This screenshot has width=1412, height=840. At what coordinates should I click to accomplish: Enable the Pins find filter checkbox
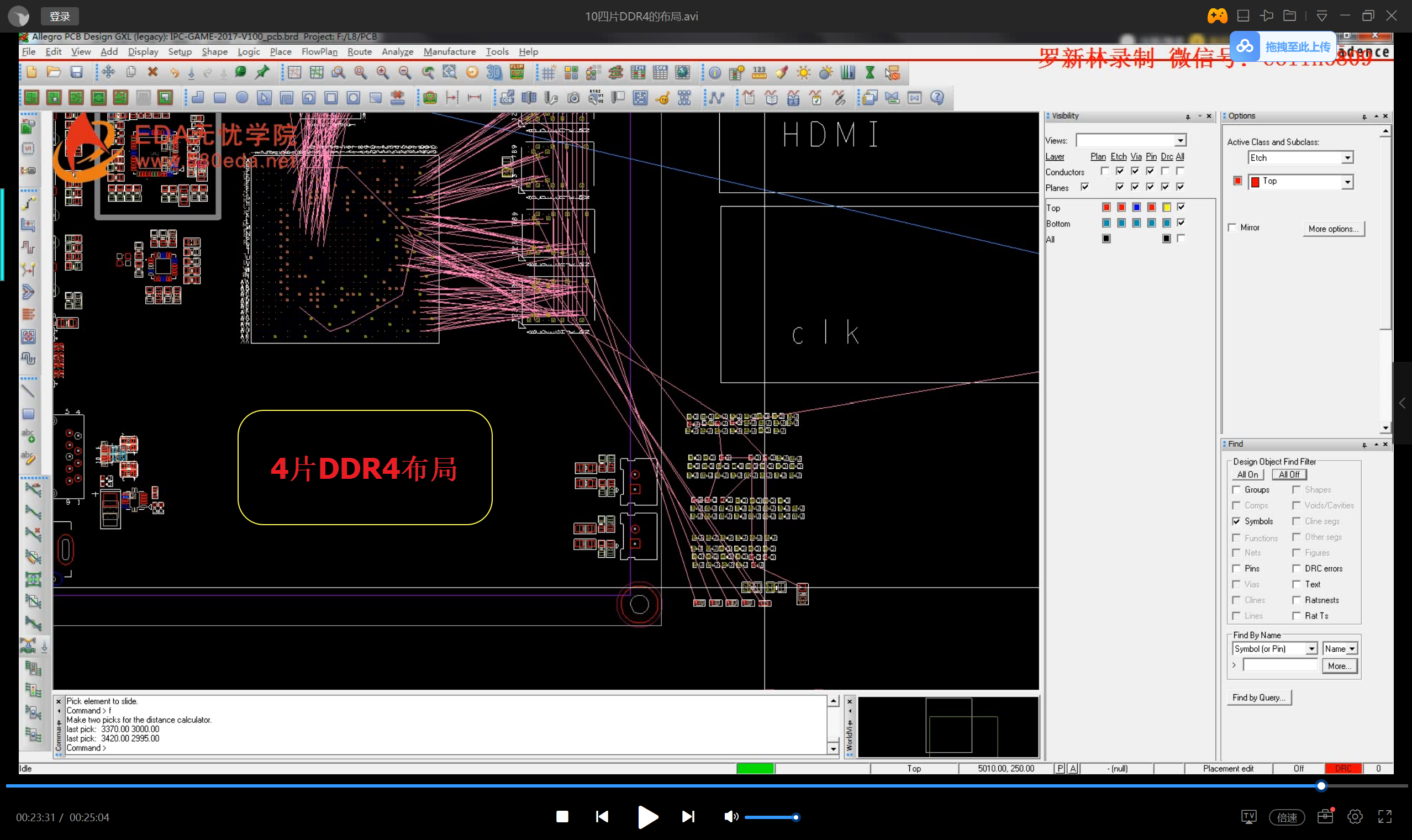(x=1236, y=568)
